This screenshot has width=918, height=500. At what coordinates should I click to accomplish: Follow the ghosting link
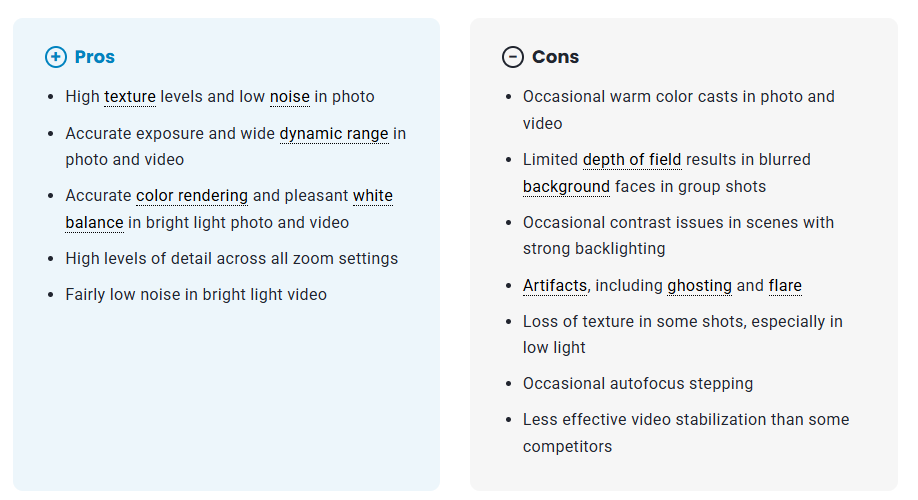(x=700, y=286)
